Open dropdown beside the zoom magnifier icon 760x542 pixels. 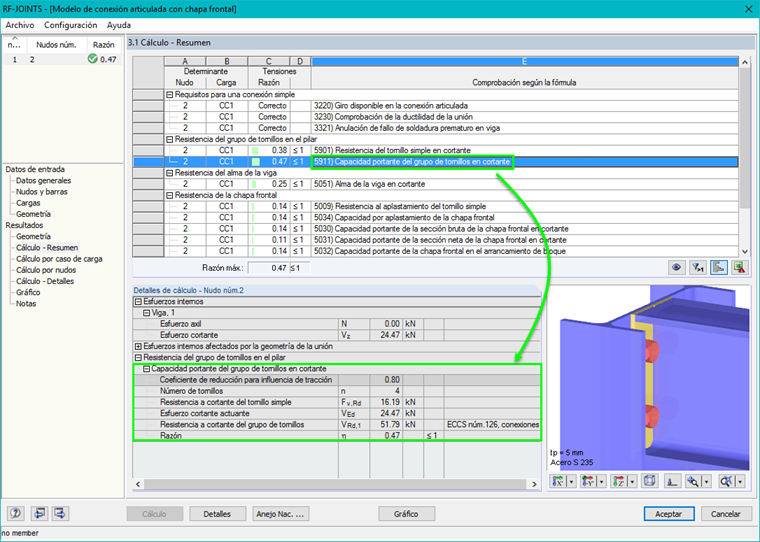(706, 481)
